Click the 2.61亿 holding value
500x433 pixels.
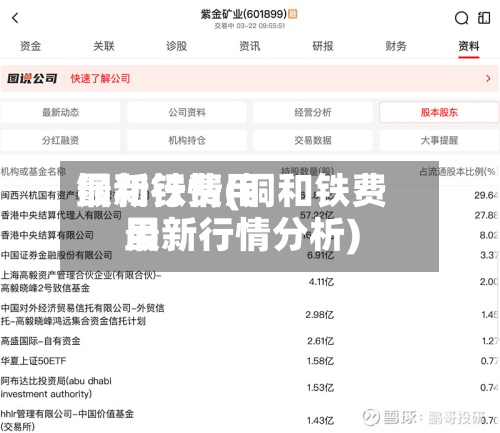[x=320, y=341]
